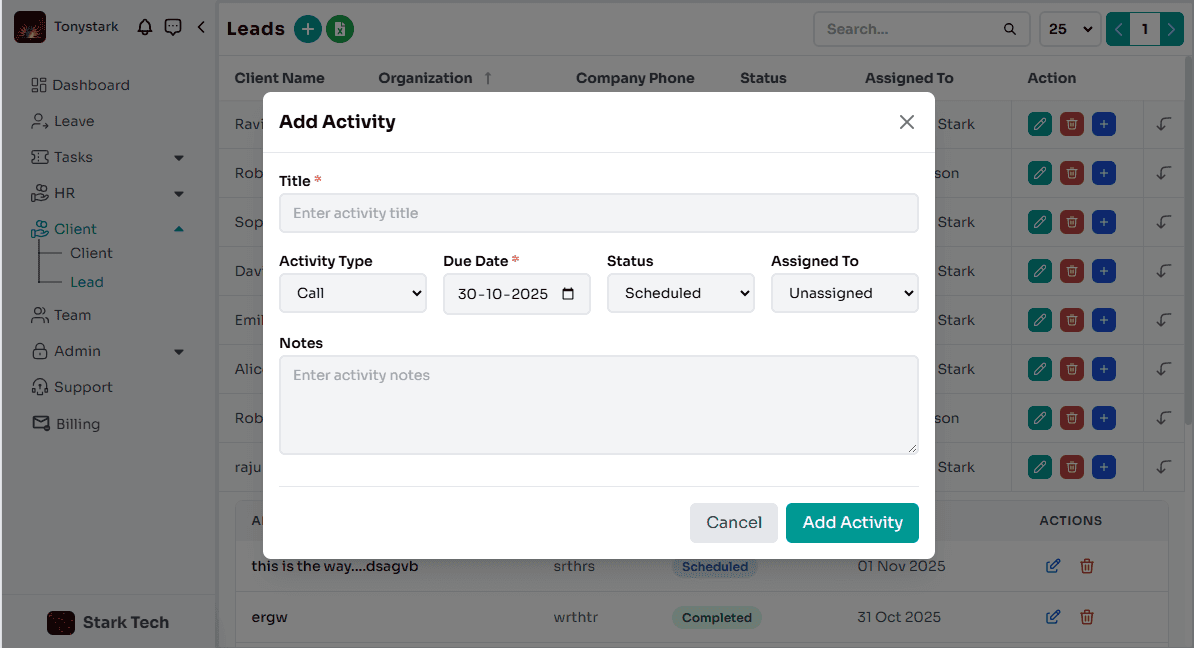Image resolution: width=1194 pixels, height=648 pixels.
Task: Open the Assigned To dropdown
Action: 844,294
